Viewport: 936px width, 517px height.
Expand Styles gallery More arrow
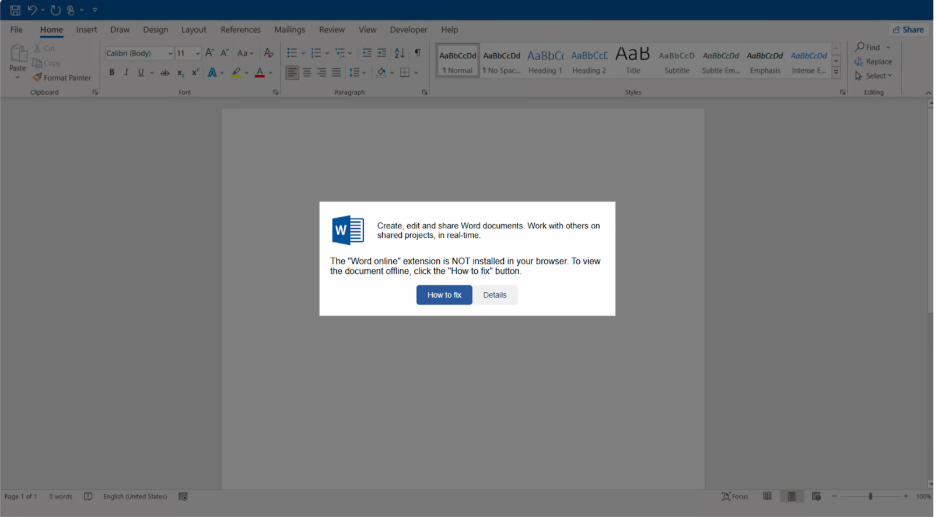click(836, 72)
